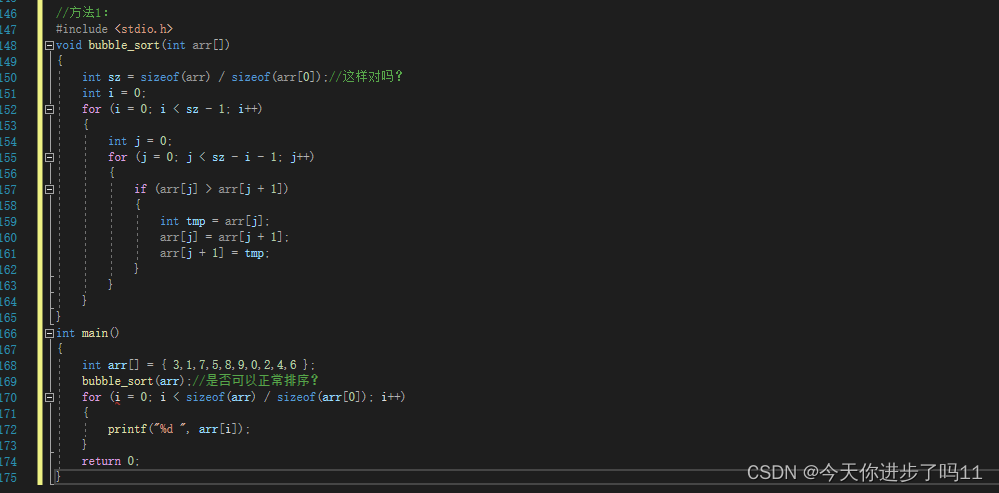The width and height of the screenshot is (999, 493).
Task: Click the //这样对吗? comment
Action: (x=366, y=77)
